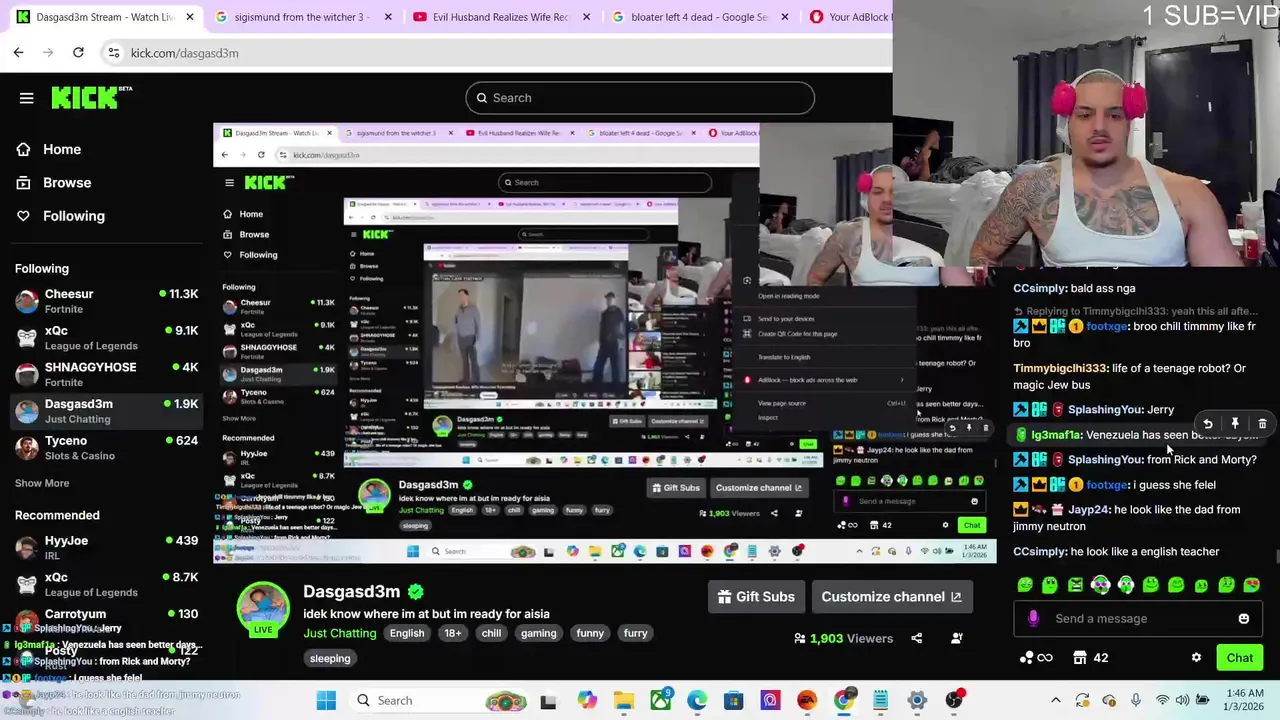Click the Dasgasd3m LIVE avatar
The width and height of the screenshot is (1280, 720).
(263, 609)
